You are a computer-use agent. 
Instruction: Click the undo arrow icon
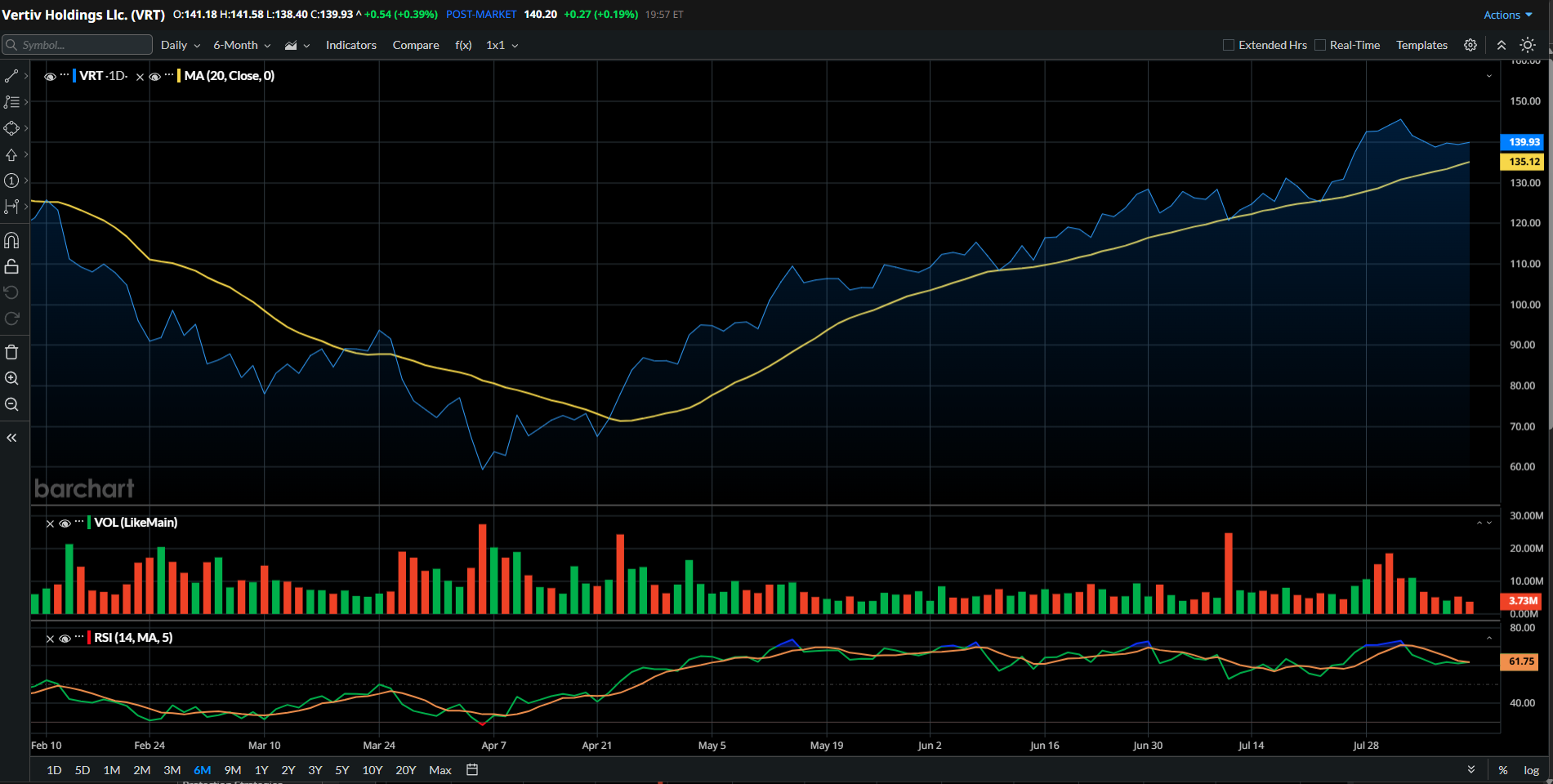[11, 292]
